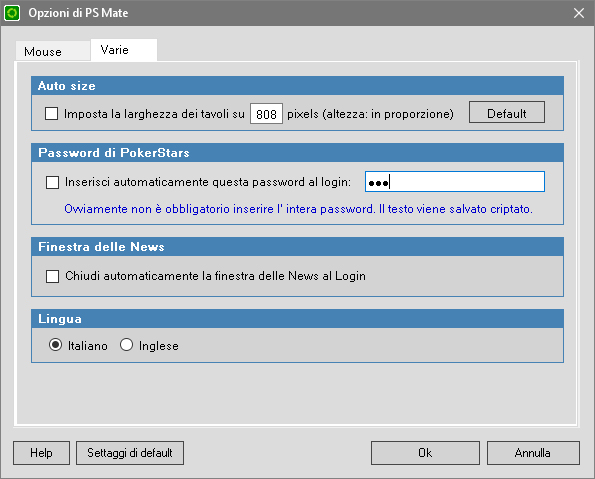
Task: Switch to the Mouse tab
Action: pos(53,51)
